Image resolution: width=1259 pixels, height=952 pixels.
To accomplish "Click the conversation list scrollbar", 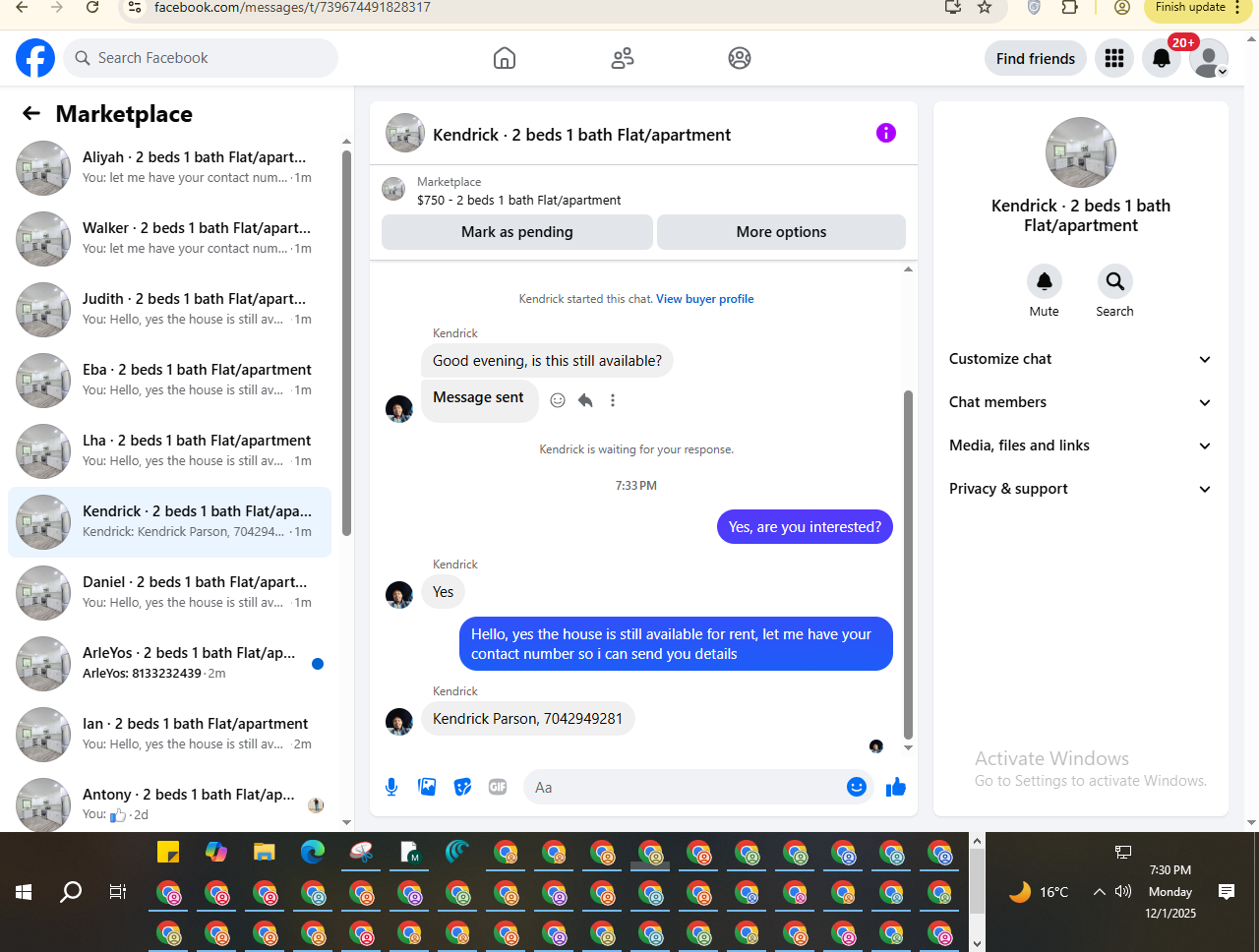I will click(346, 341).
